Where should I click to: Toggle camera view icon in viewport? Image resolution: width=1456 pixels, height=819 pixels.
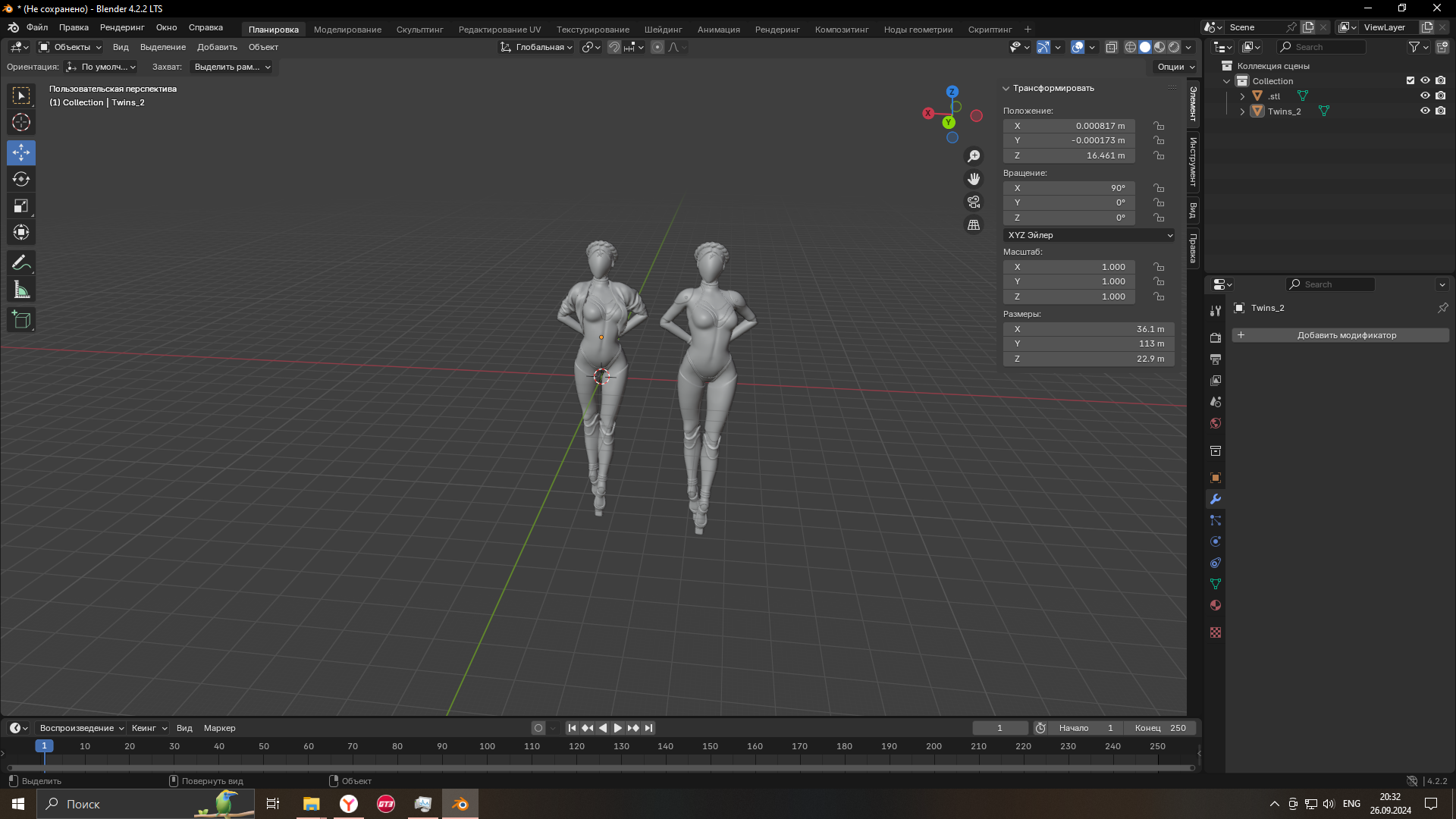pos(974,202)
